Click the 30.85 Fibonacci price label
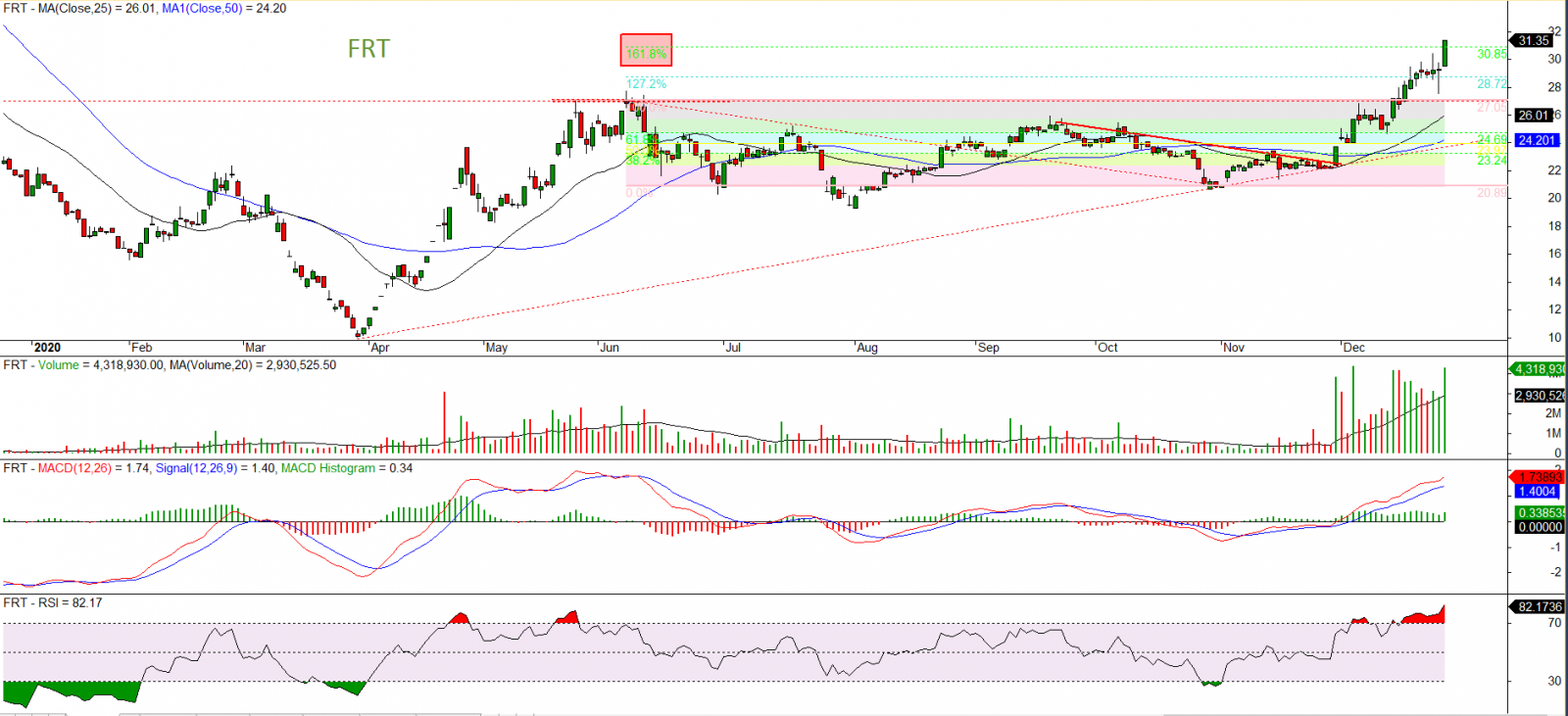 tap(1493, 54)
